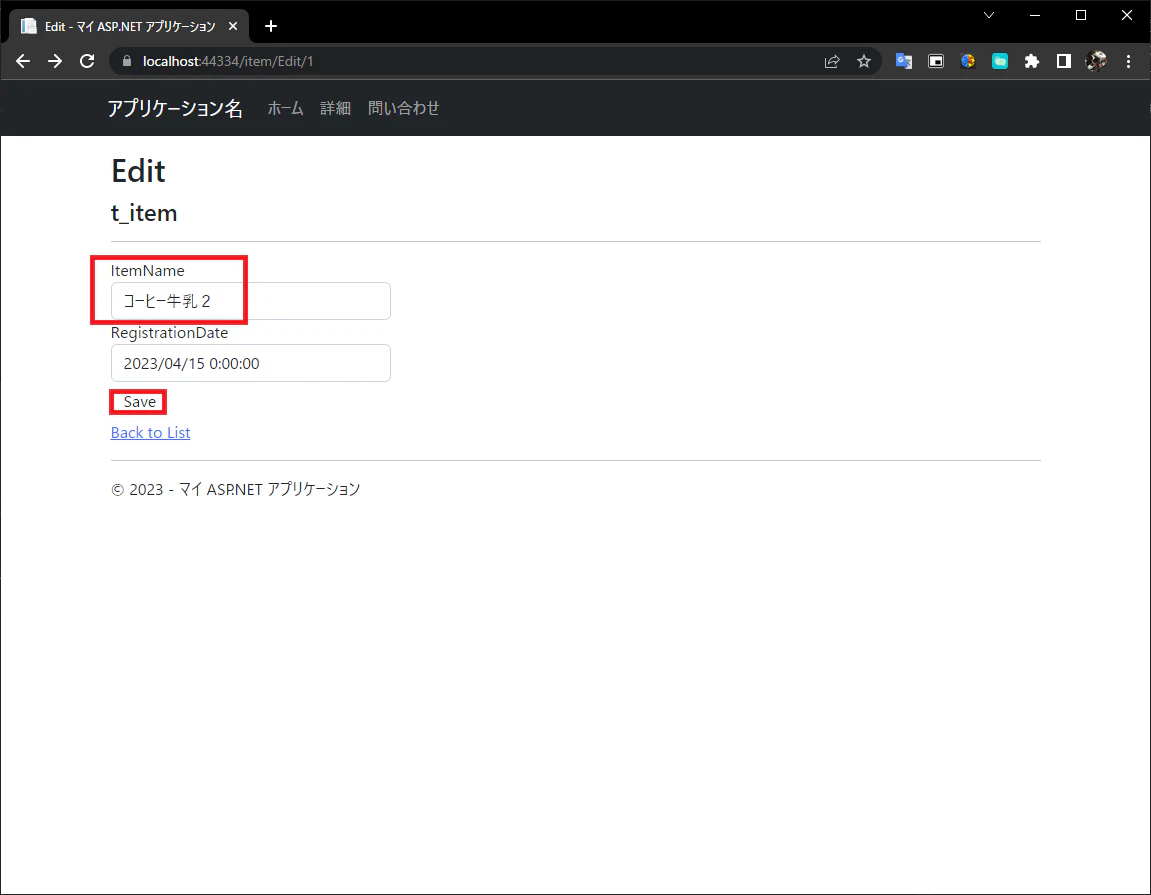This screenshot has height=895, width=1151.
Task: Navigate to 詳細 in navbar
Action: point(335,108)
